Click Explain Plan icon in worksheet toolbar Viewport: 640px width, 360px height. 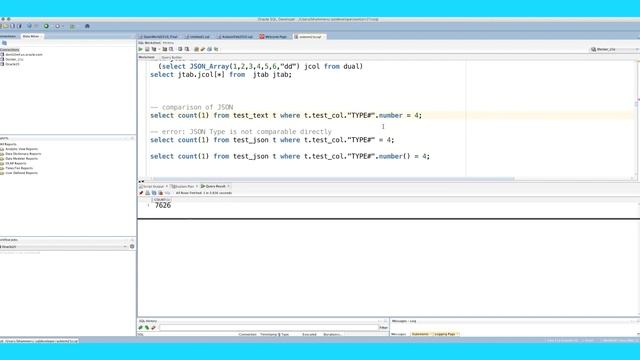tap(154, 49)
